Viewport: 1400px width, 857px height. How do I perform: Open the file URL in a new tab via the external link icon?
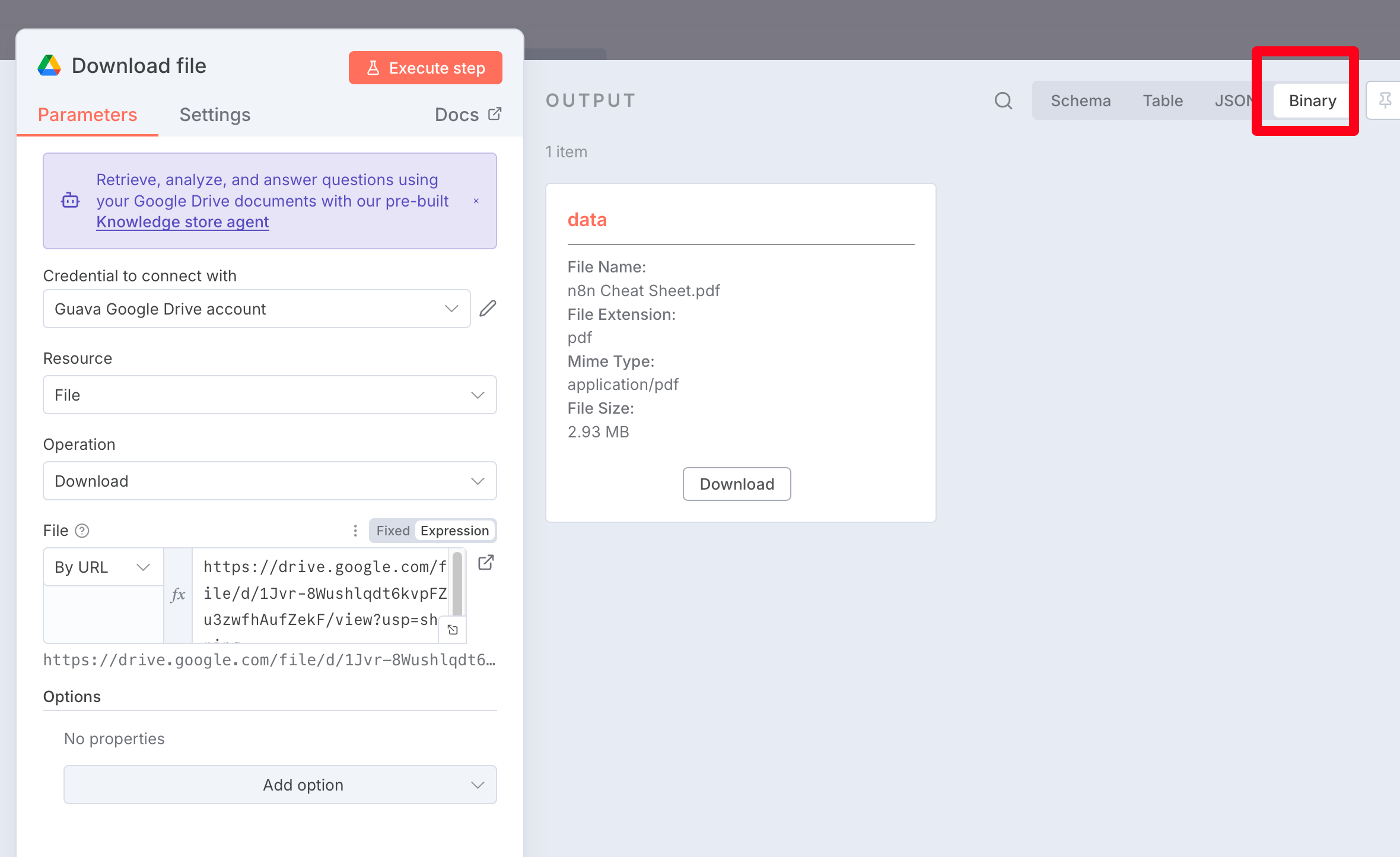tap(486, 563)
